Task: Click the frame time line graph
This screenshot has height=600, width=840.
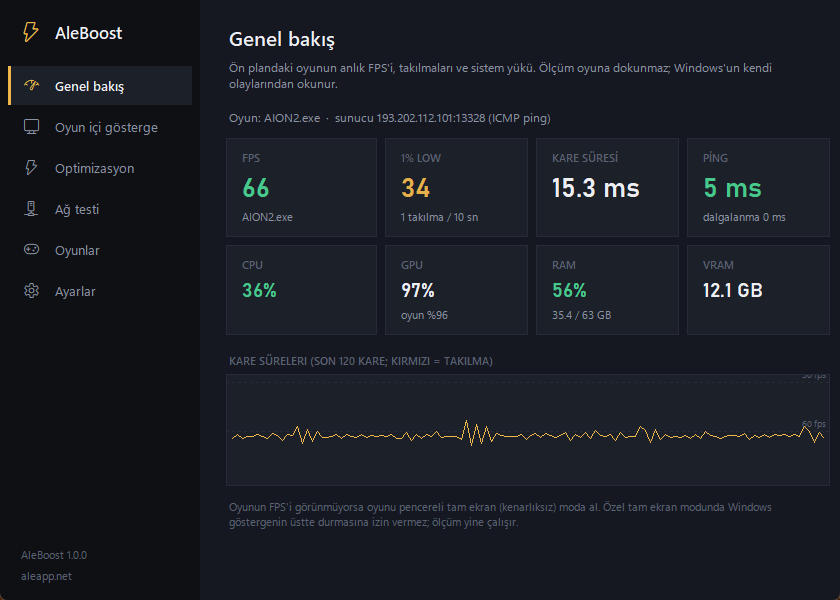Action: point(528,430)
